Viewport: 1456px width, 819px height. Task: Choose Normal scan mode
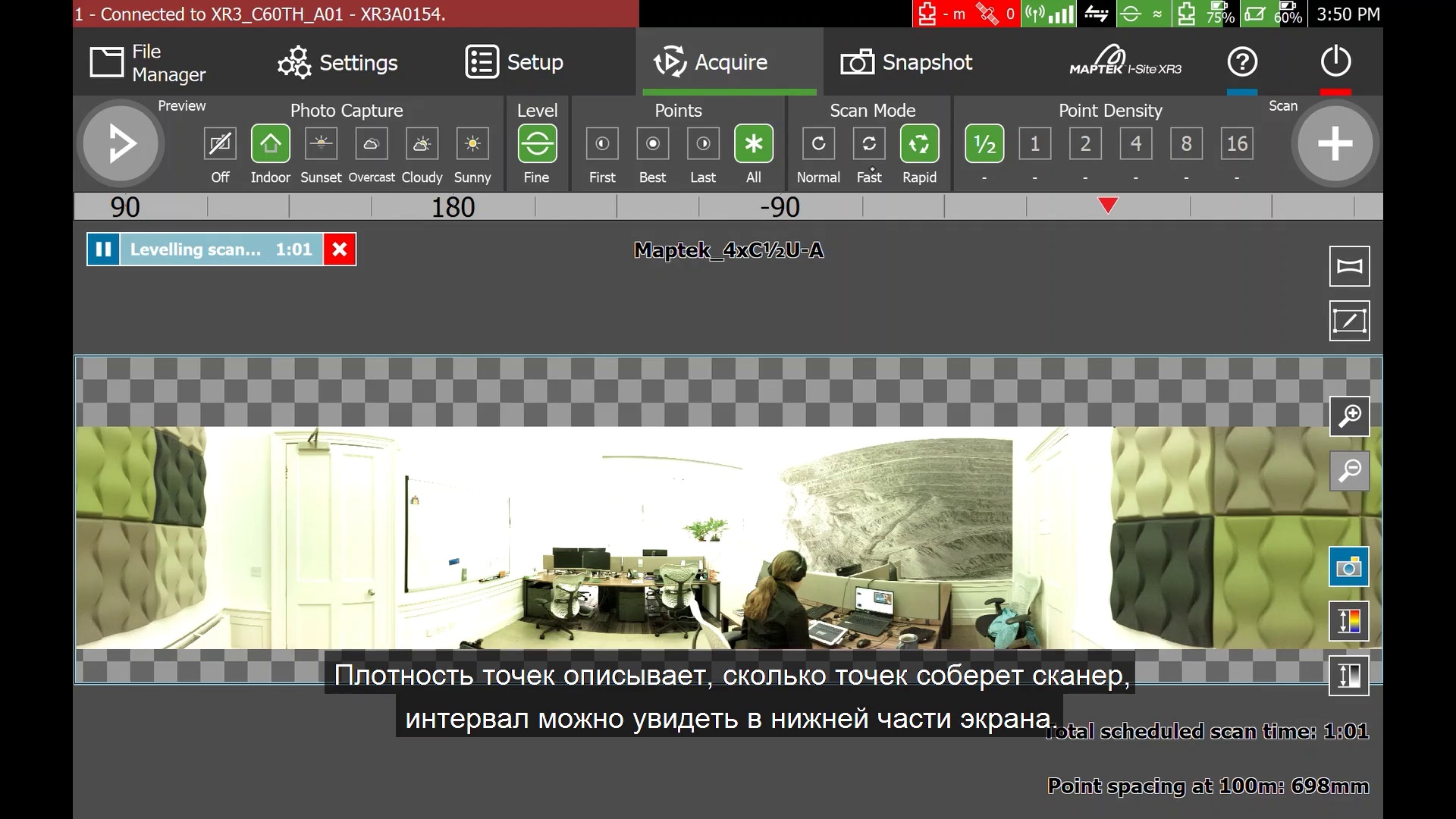click(818, 144)
